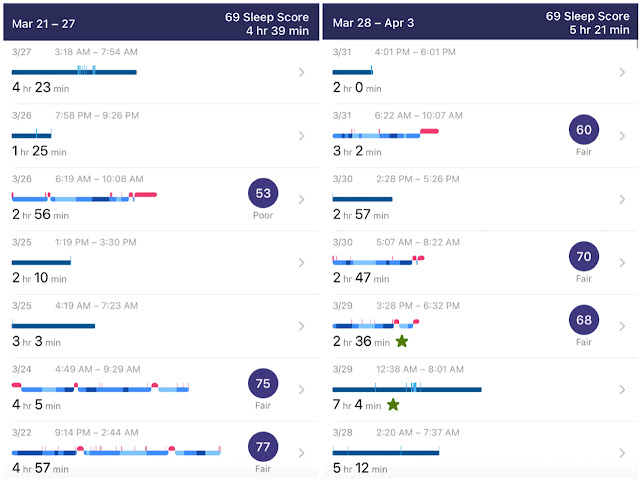The width and height of the screenshot is (640, 482).
Task: Select the Mar 21 – 27 week header
Action: [x=160, y=21]
